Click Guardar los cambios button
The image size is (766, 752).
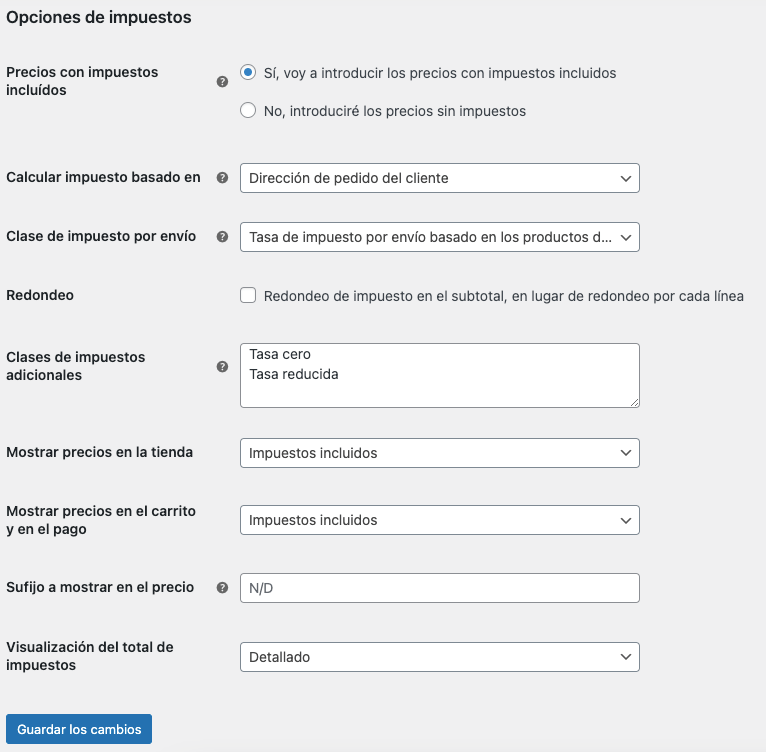(x=79, y=729)
